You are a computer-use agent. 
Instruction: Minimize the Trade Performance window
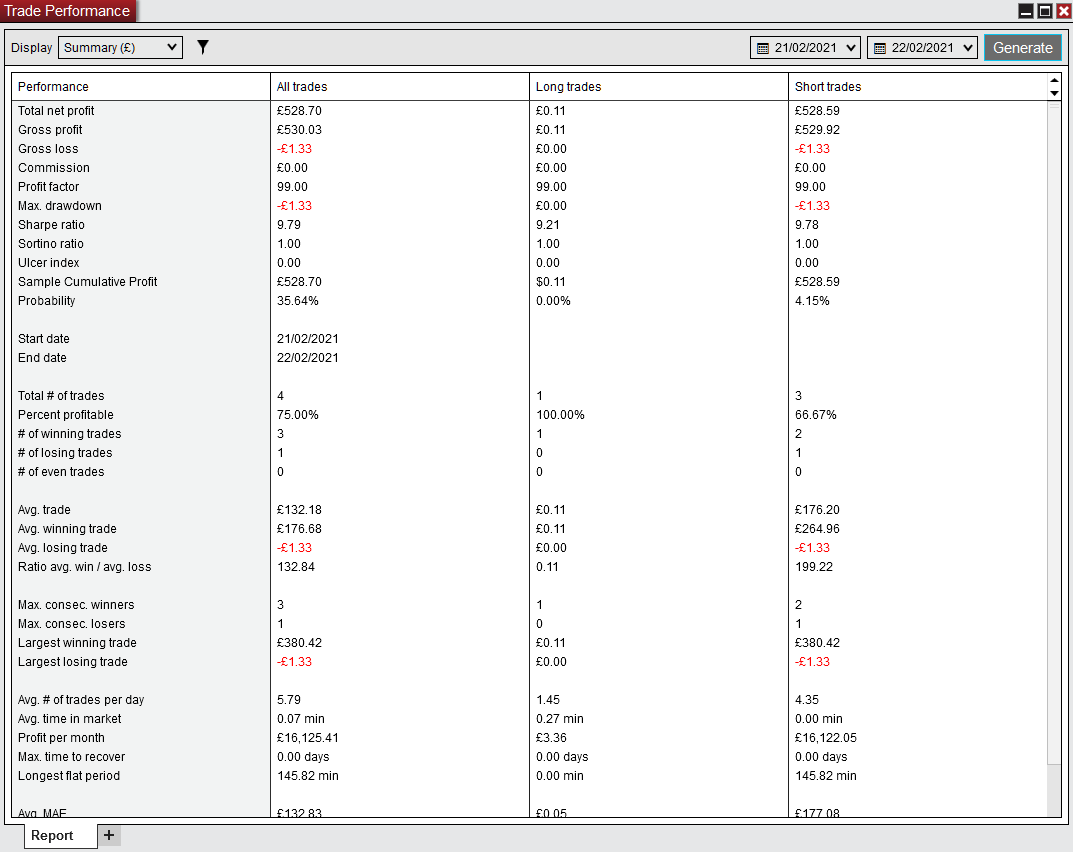(1026, 11)
